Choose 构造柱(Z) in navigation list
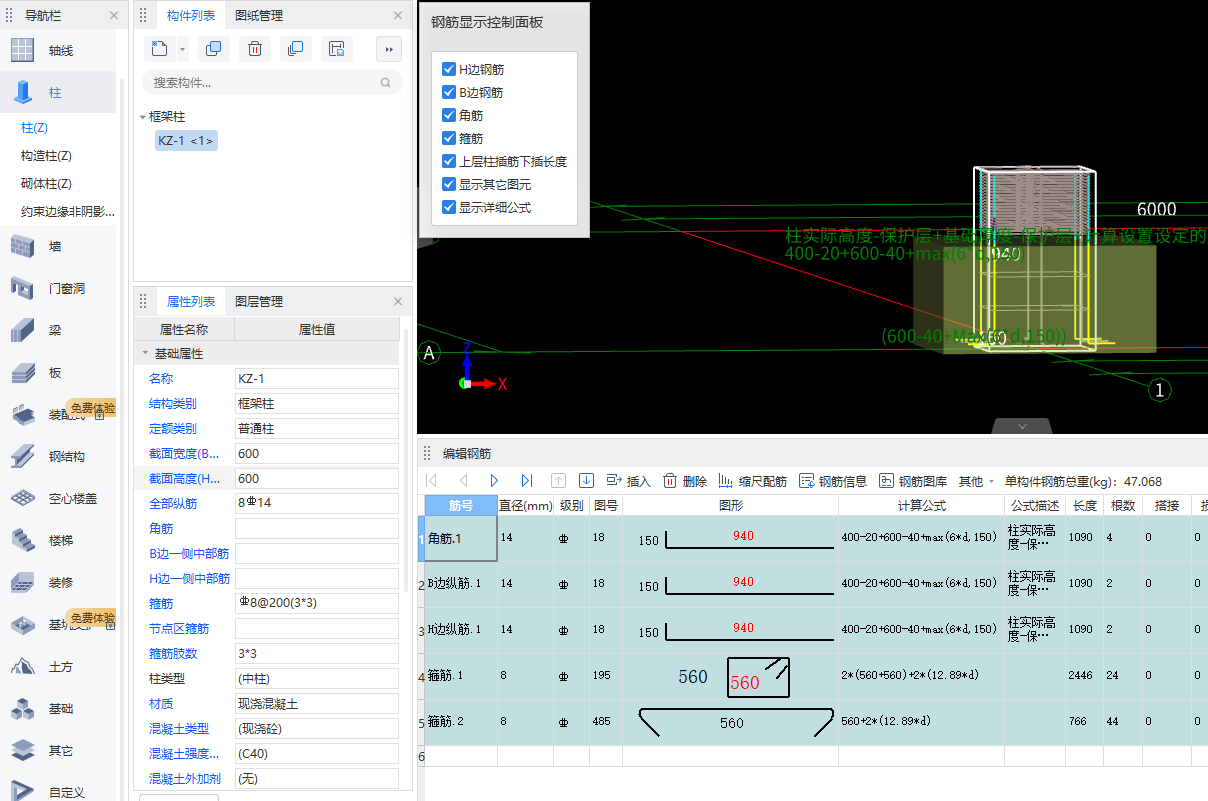 coord(47,156)
